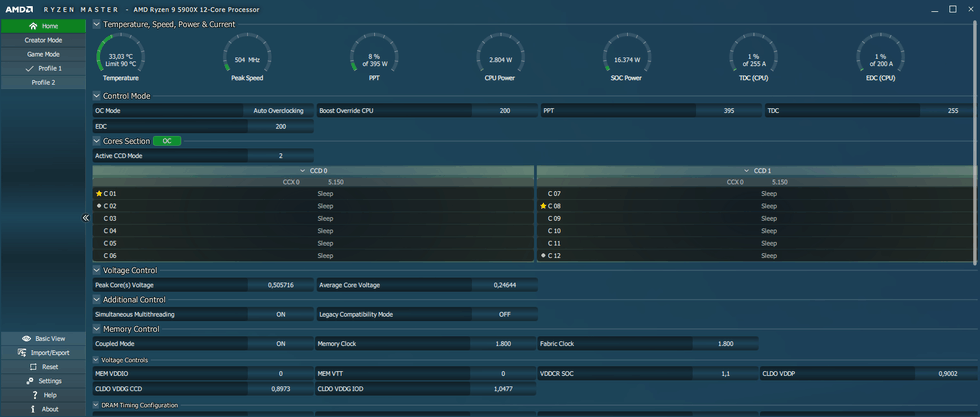
Task: Collapse the Additional Control section
Action: point(96,299)
